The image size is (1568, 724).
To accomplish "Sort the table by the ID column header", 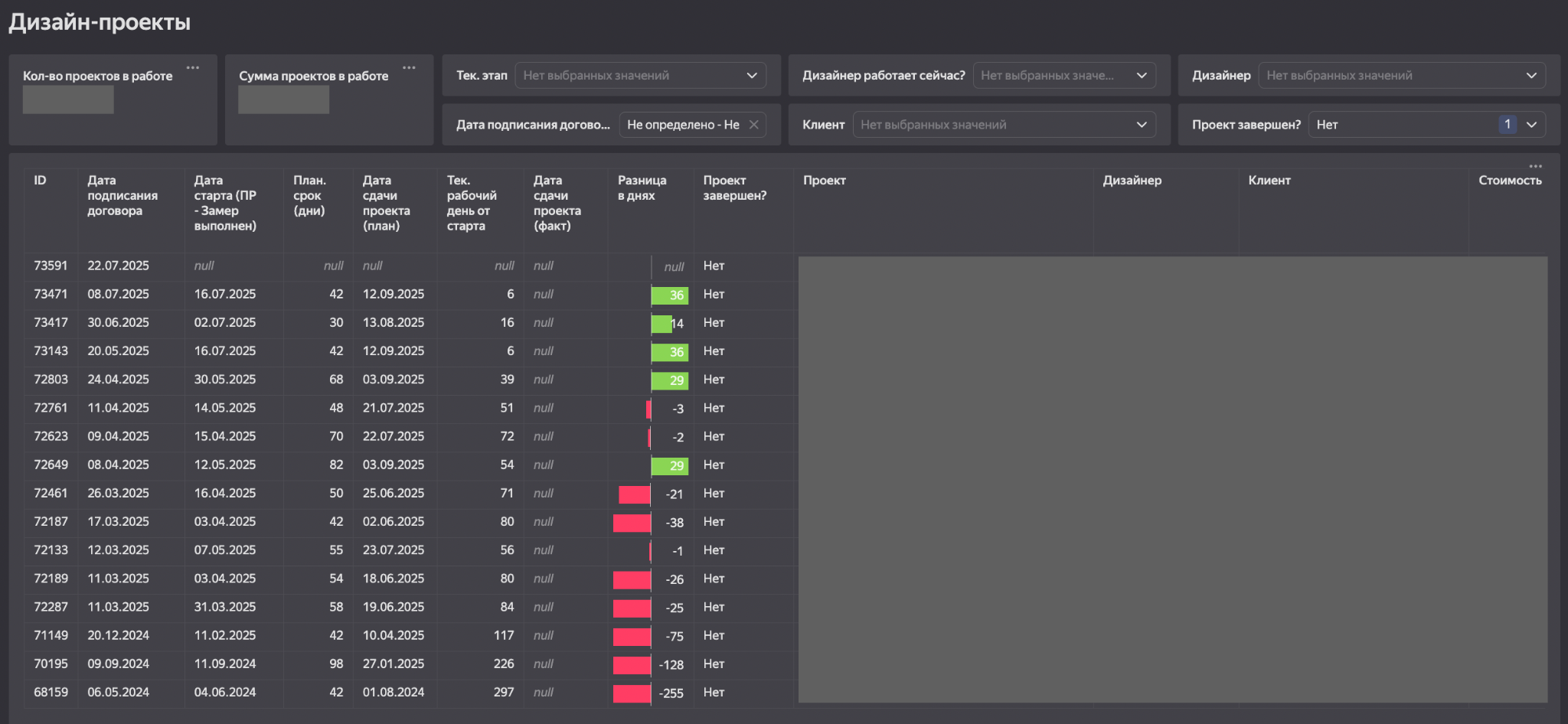I will [40, 181].
